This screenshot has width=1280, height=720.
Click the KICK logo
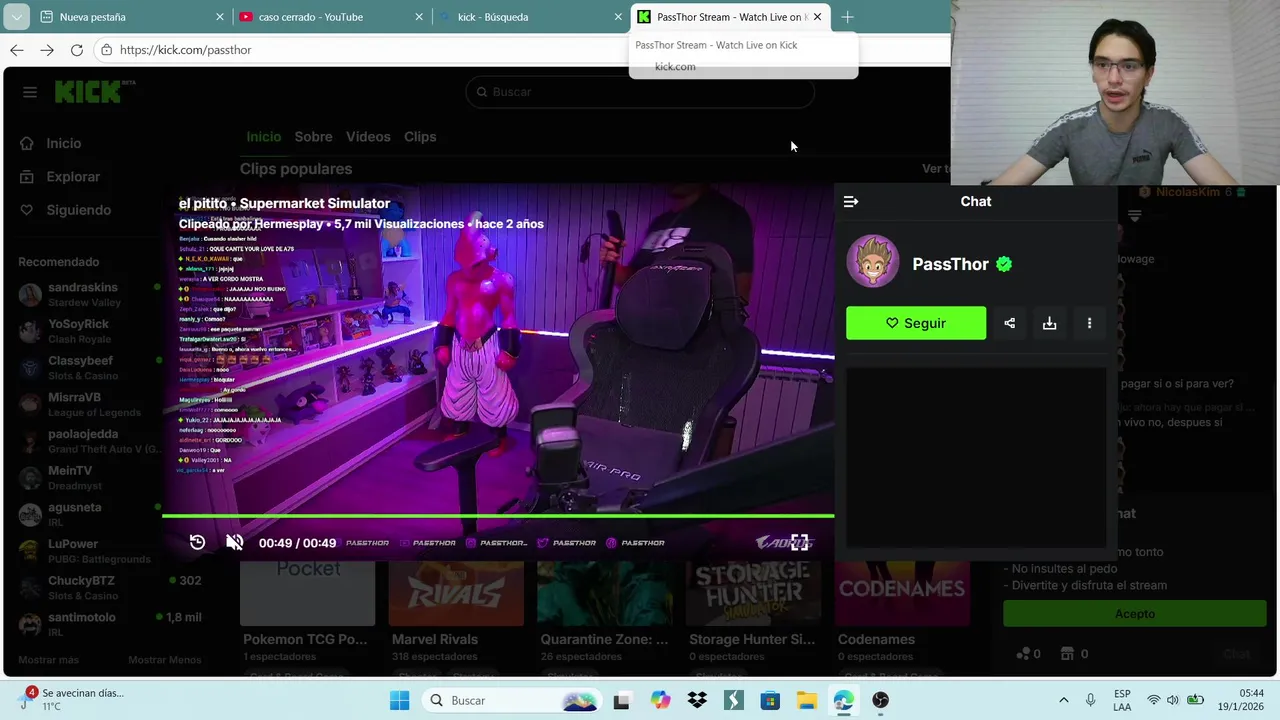(94, 91)
